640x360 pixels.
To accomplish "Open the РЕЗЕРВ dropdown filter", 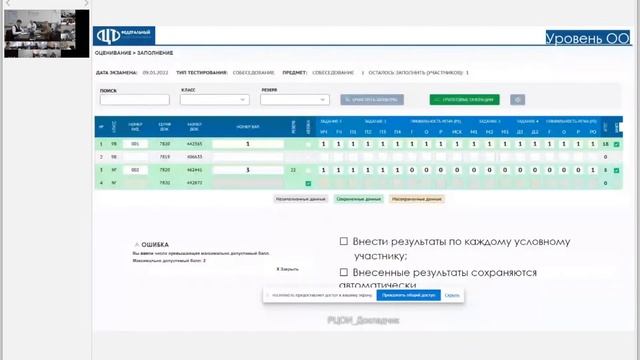I will pos(295,100).
